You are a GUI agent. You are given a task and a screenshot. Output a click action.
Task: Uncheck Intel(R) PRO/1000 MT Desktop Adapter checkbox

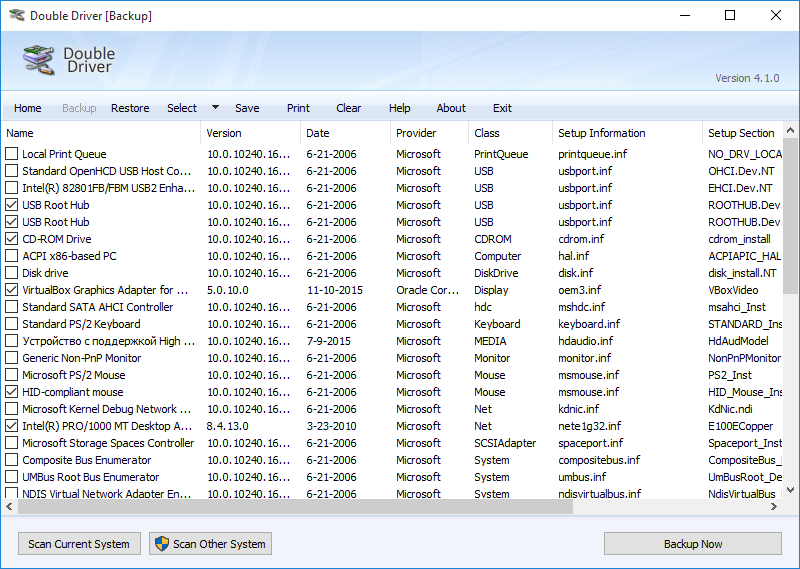click(x=11, y=426)
